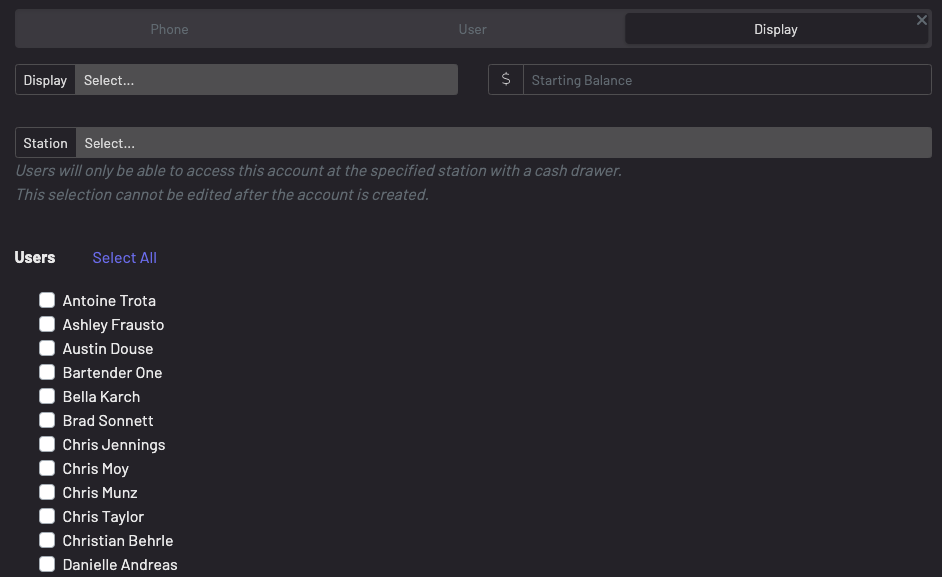The height and width of the screenshot is (577, 942).
Task: Click the dollar sign icon
Action: [x=506, y=80]
